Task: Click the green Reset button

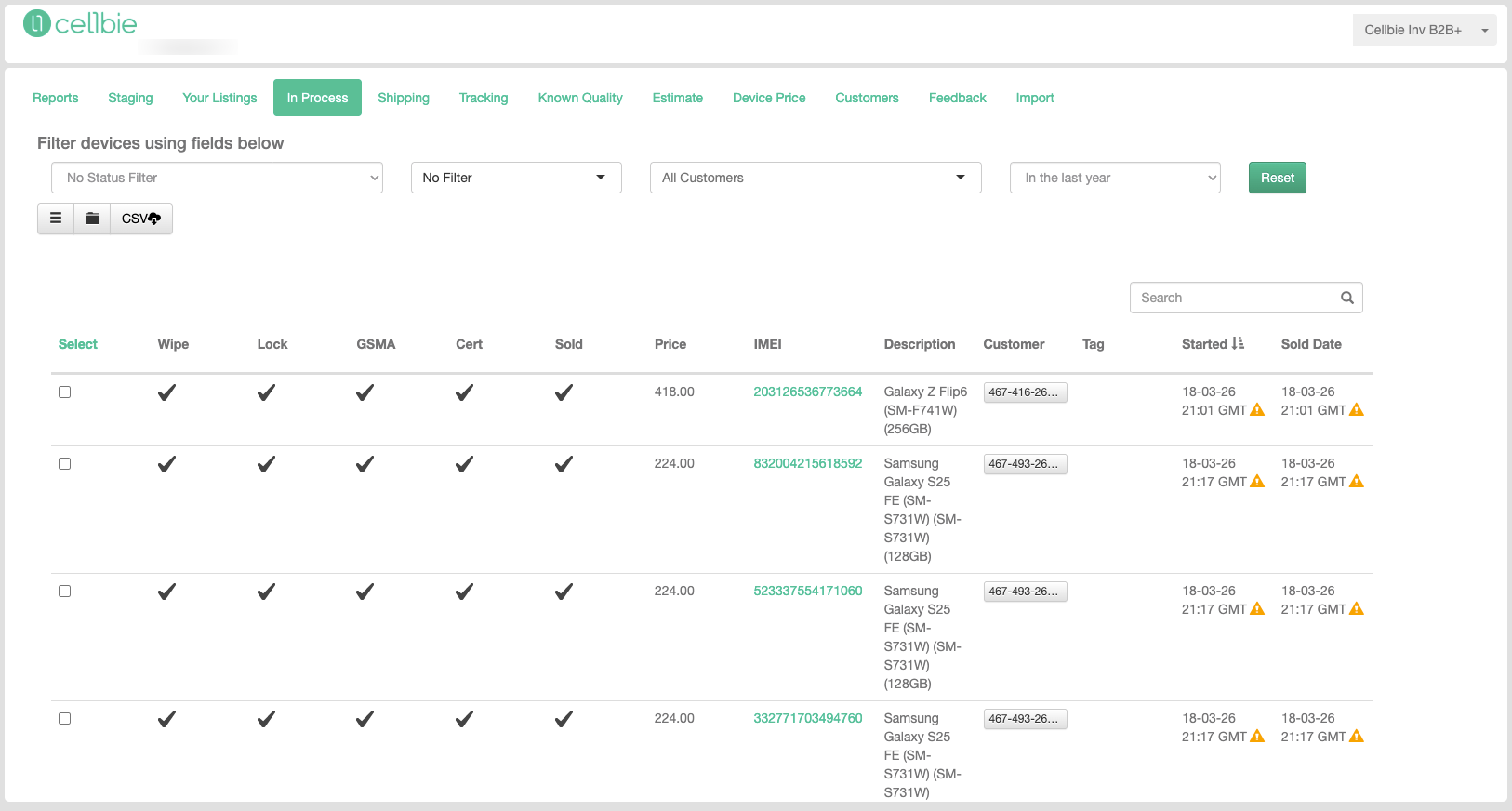Action: coord(1278,178)
